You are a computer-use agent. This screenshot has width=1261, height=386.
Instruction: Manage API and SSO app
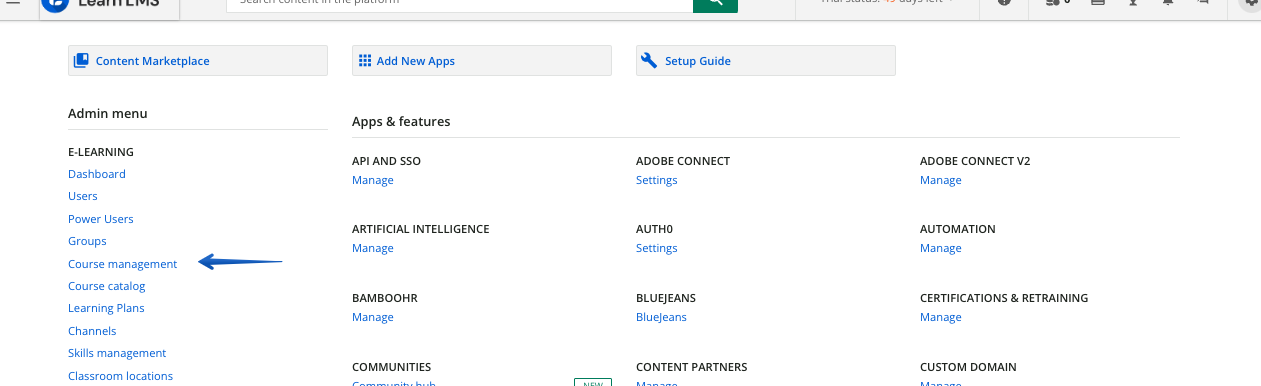(x=373, y=180)
